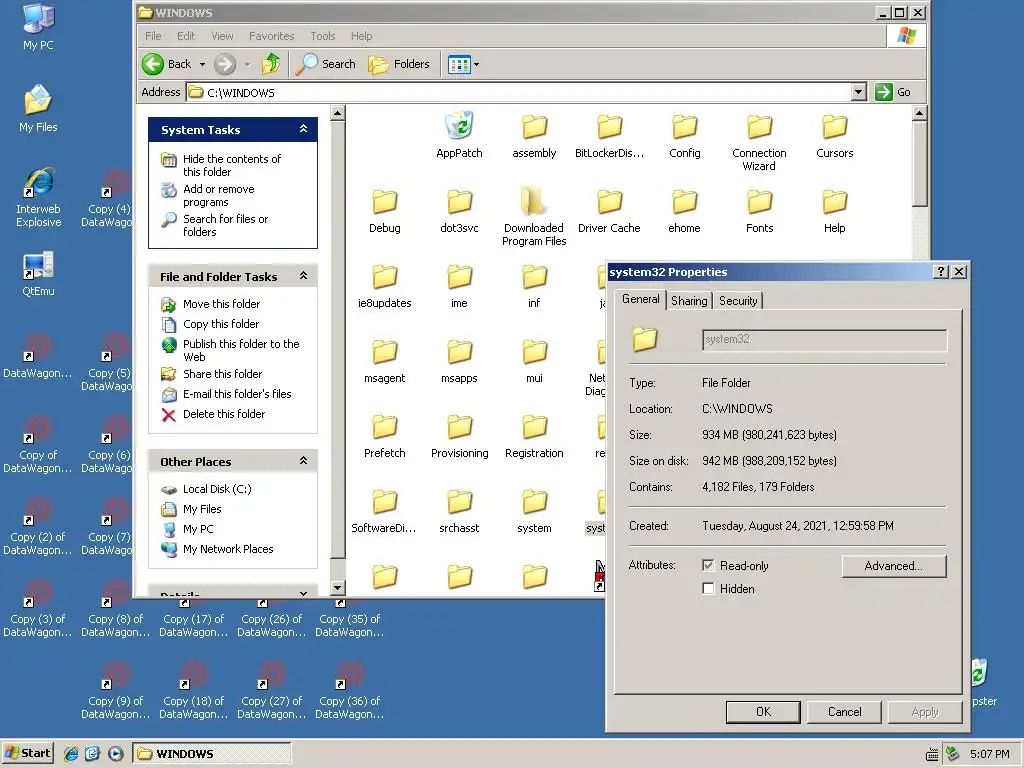Click Cancel in system32 Properties
Viewport: 1024px width, 768px height.
(x=844, y=712)
